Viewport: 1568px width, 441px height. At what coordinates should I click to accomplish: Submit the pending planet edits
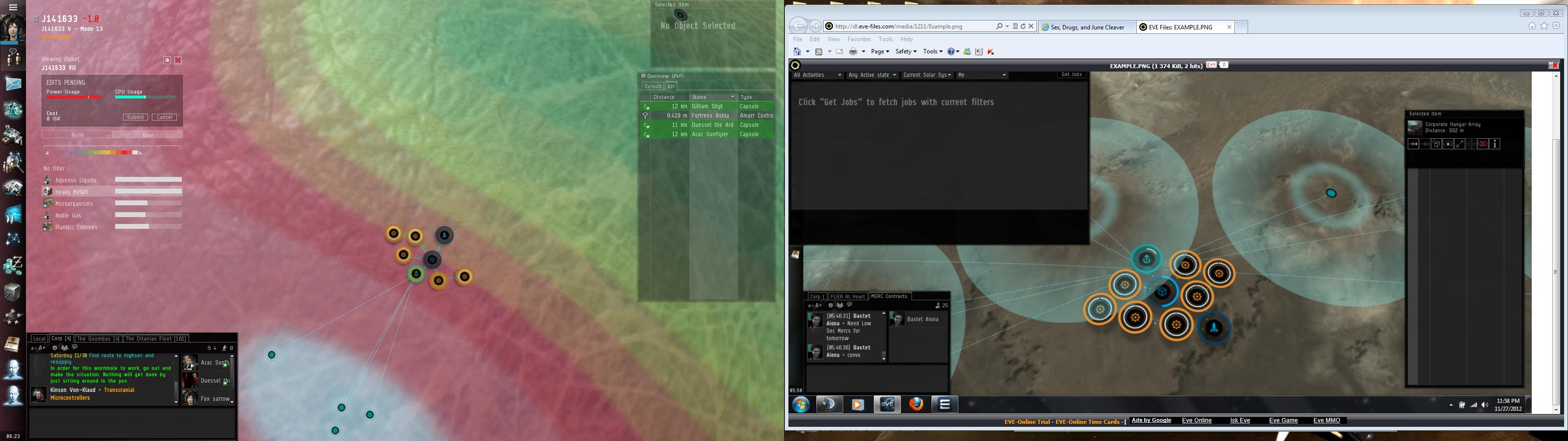click(x=135, y=117)
